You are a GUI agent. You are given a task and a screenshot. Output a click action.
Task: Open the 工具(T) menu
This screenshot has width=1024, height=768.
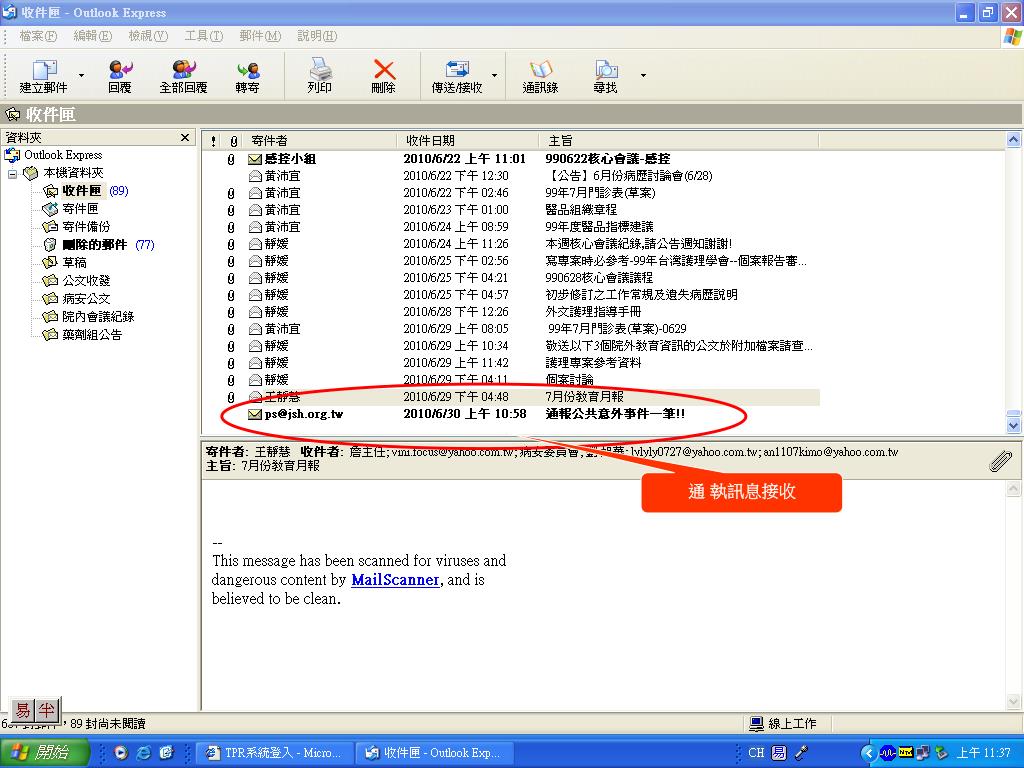[204, 36]
